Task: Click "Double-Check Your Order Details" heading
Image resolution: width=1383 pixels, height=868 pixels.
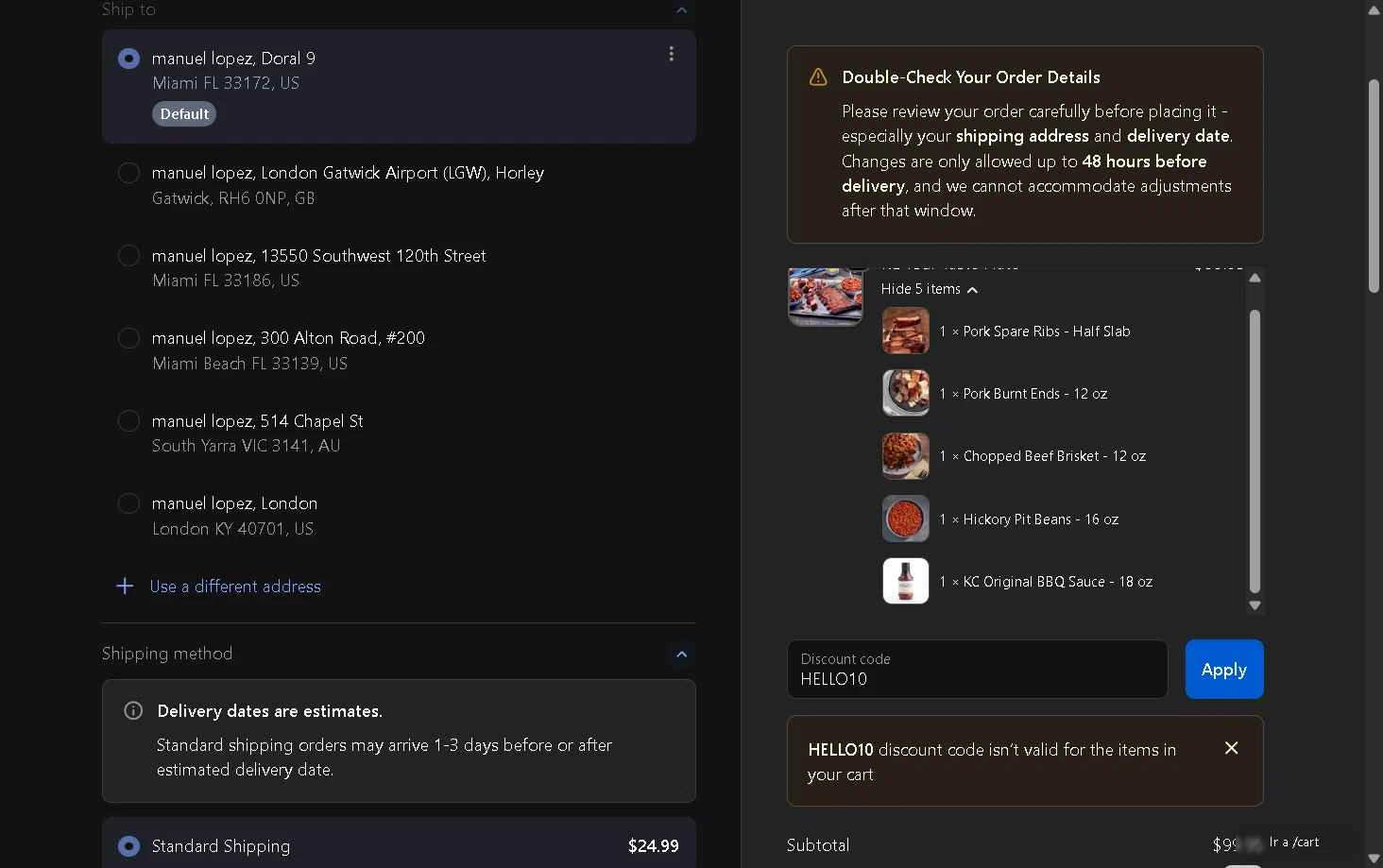Action: [x=971, y=77]
